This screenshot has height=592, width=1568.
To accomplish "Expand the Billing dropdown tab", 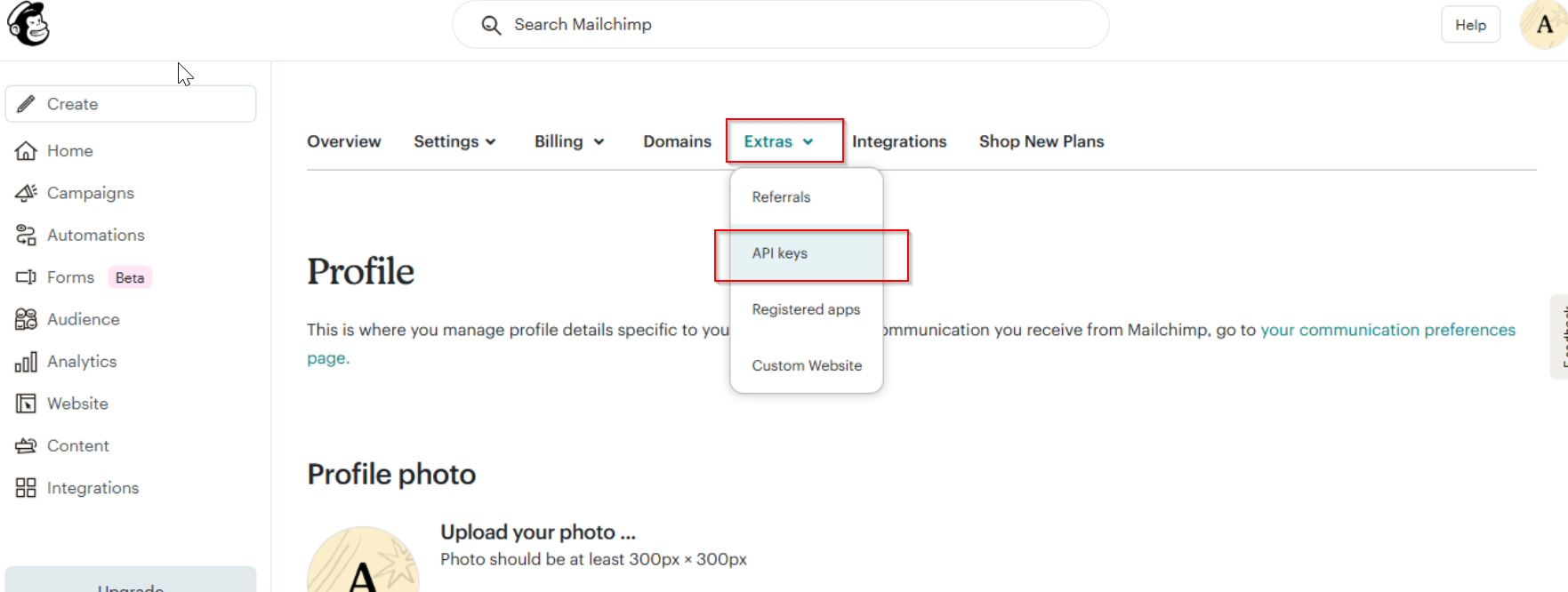I will tap(569, 141).
